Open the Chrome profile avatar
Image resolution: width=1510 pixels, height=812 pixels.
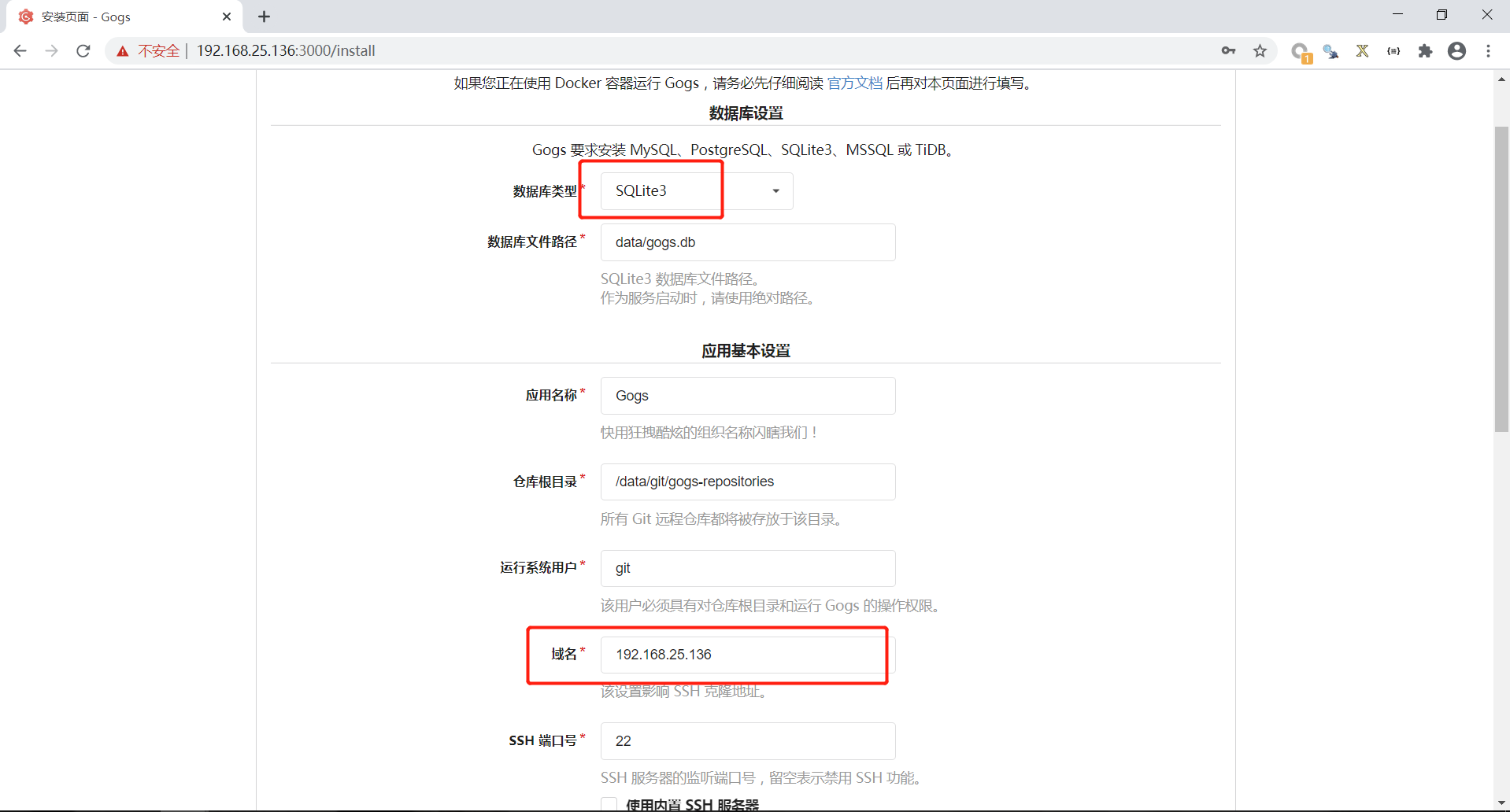coord(1457,51)
